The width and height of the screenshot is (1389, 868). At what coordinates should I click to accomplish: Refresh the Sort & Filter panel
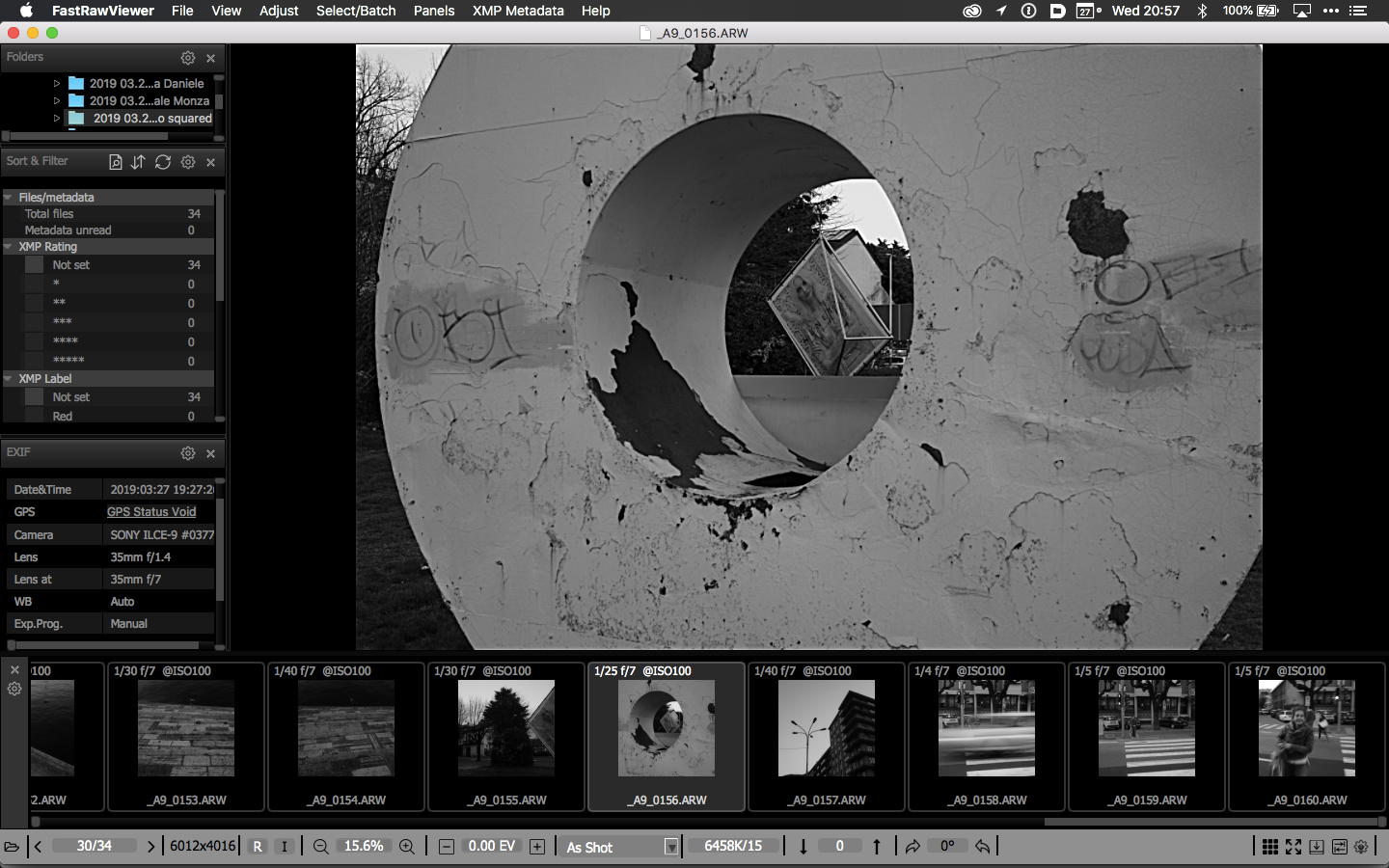point(163,162)
